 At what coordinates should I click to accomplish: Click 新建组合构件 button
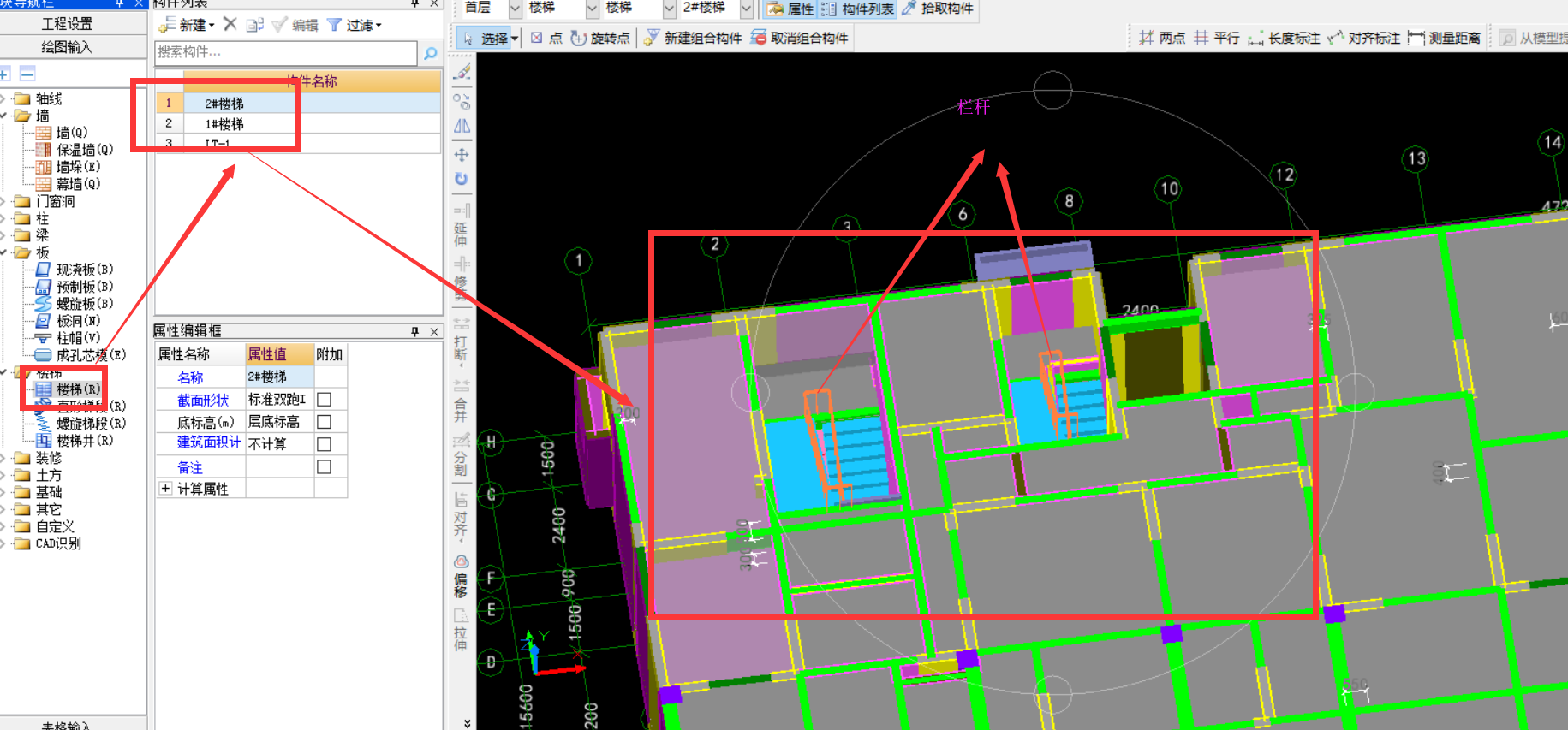[x=693, y=39]
